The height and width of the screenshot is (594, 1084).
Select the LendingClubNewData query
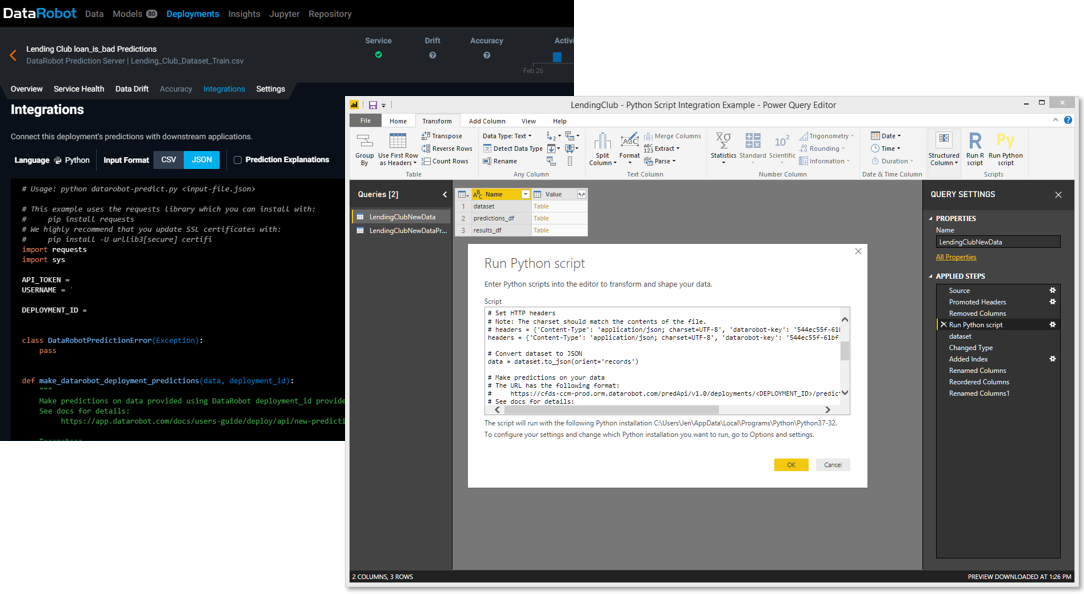coord(402,217)
